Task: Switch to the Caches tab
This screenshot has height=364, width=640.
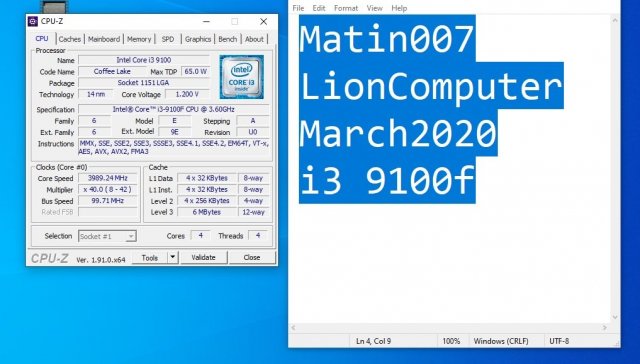Action: (69, 39)
